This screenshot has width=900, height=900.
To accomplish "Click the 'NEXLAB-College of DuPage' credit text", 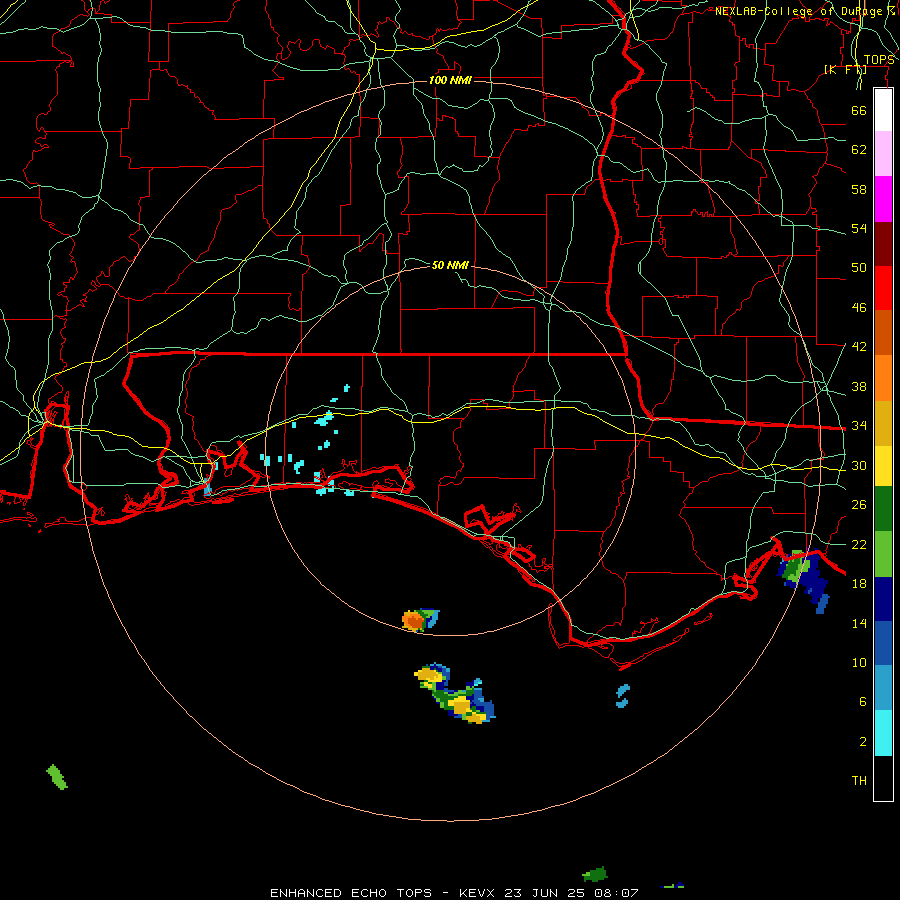I will point(798,11).
